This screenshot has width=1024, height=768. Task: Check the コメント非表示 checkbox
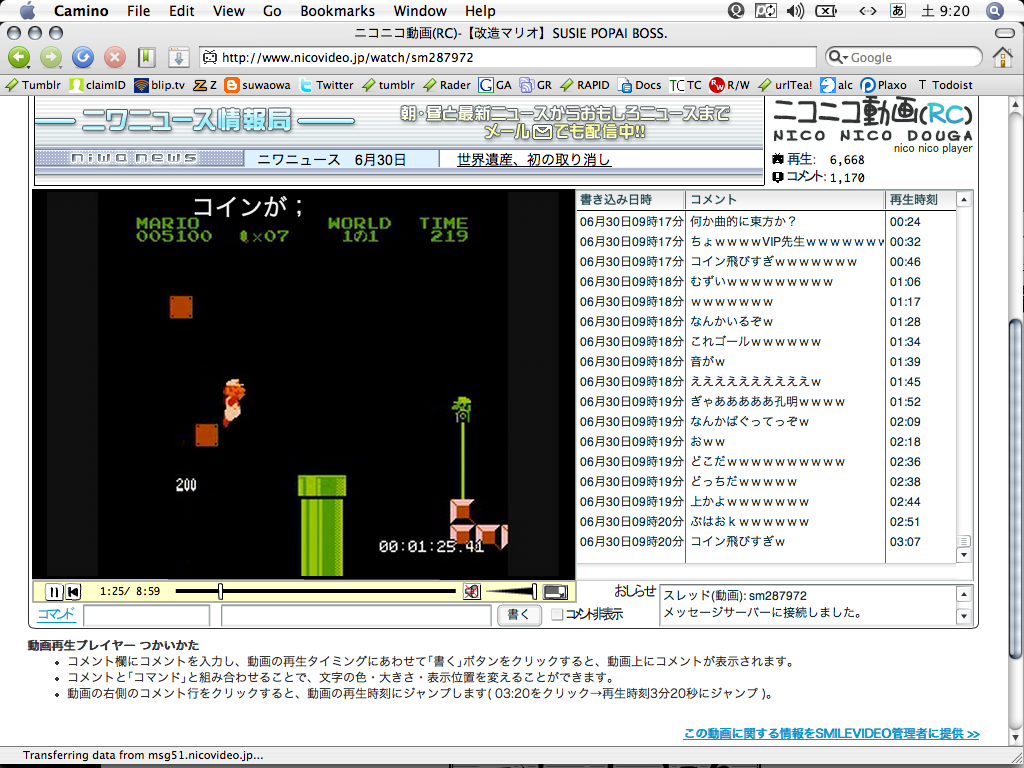(x=556, y=615)
